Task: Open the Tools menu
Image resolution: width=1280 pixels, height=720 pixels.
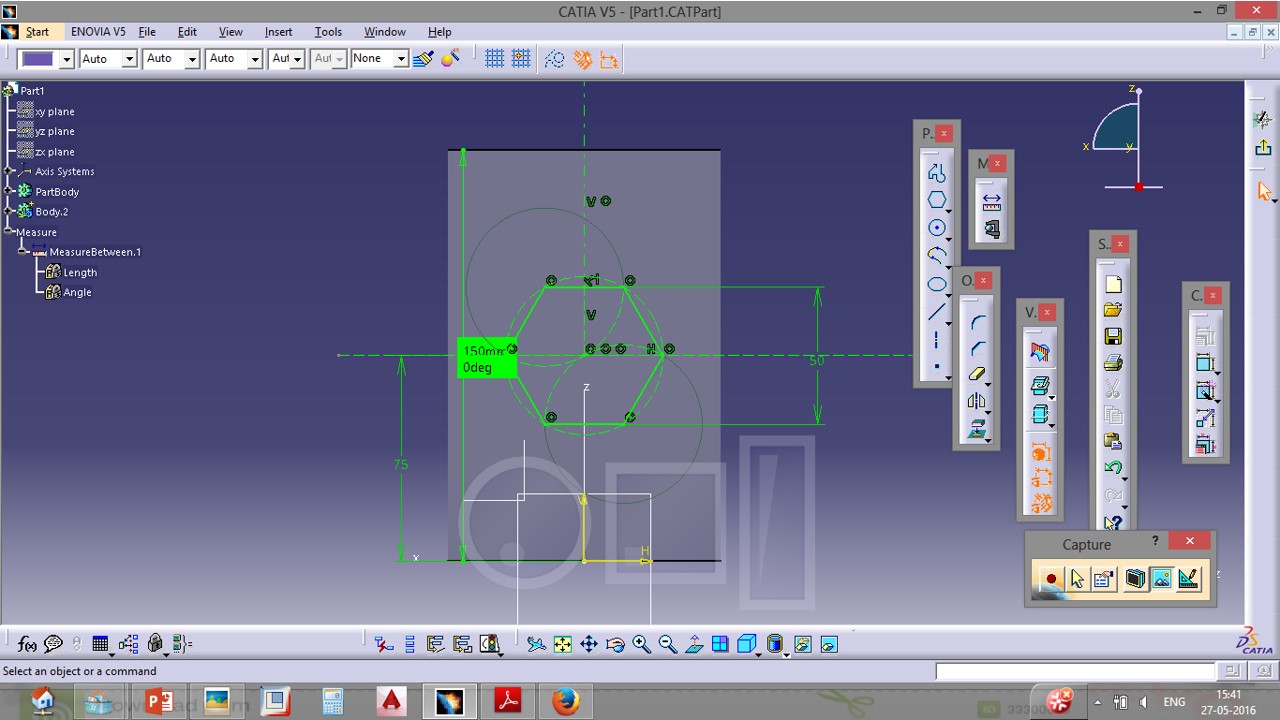Action: [x=328, y=32]
